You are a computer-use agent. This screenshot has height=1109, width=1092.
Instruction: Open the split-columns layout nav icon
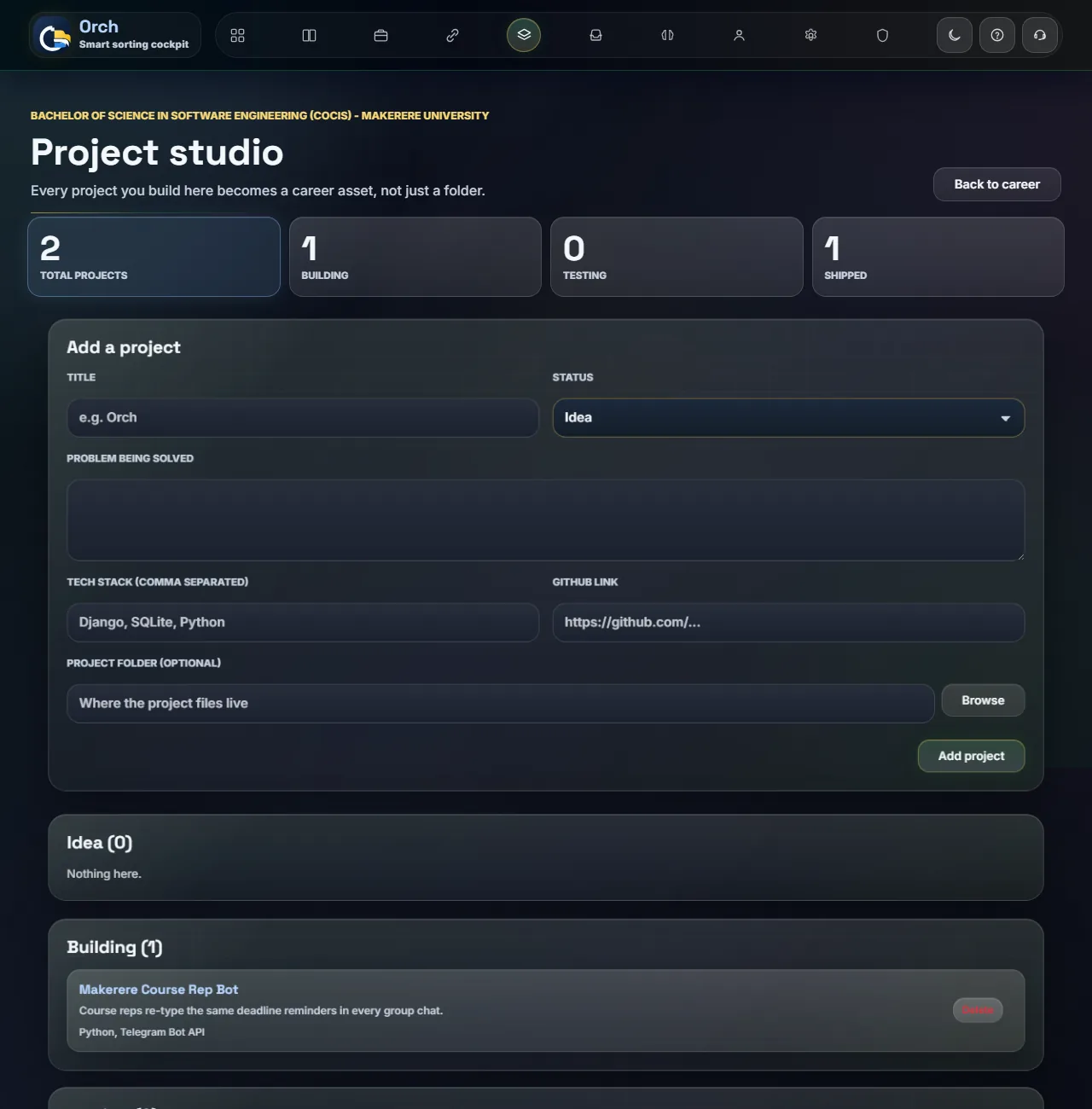[x=309, y=35]
